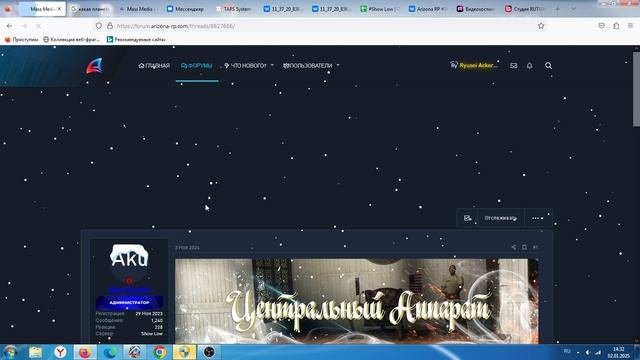Open OBS Studio in taskbar
The height and width of the screenshot is (360, 640).
coord(209,352)
